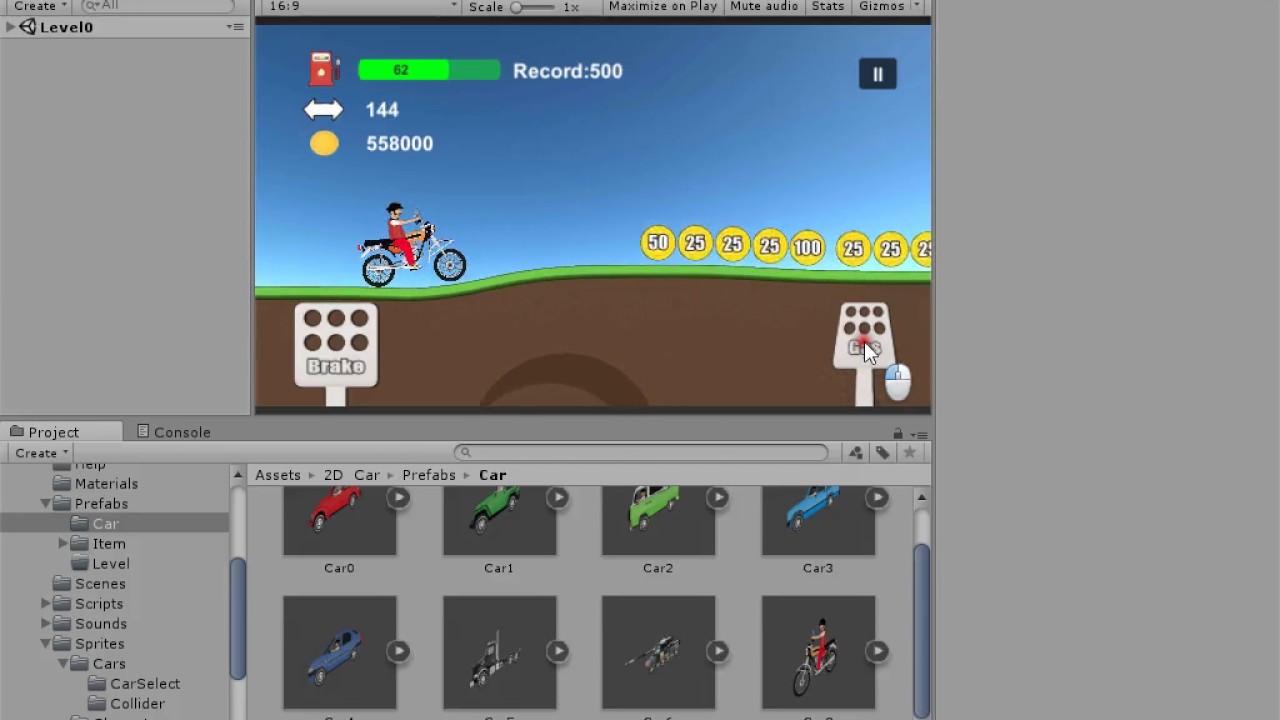Collapse the Prefabs folder in Project tree
The width and height of the screenshot is (1280, 720).
[45, 503]
